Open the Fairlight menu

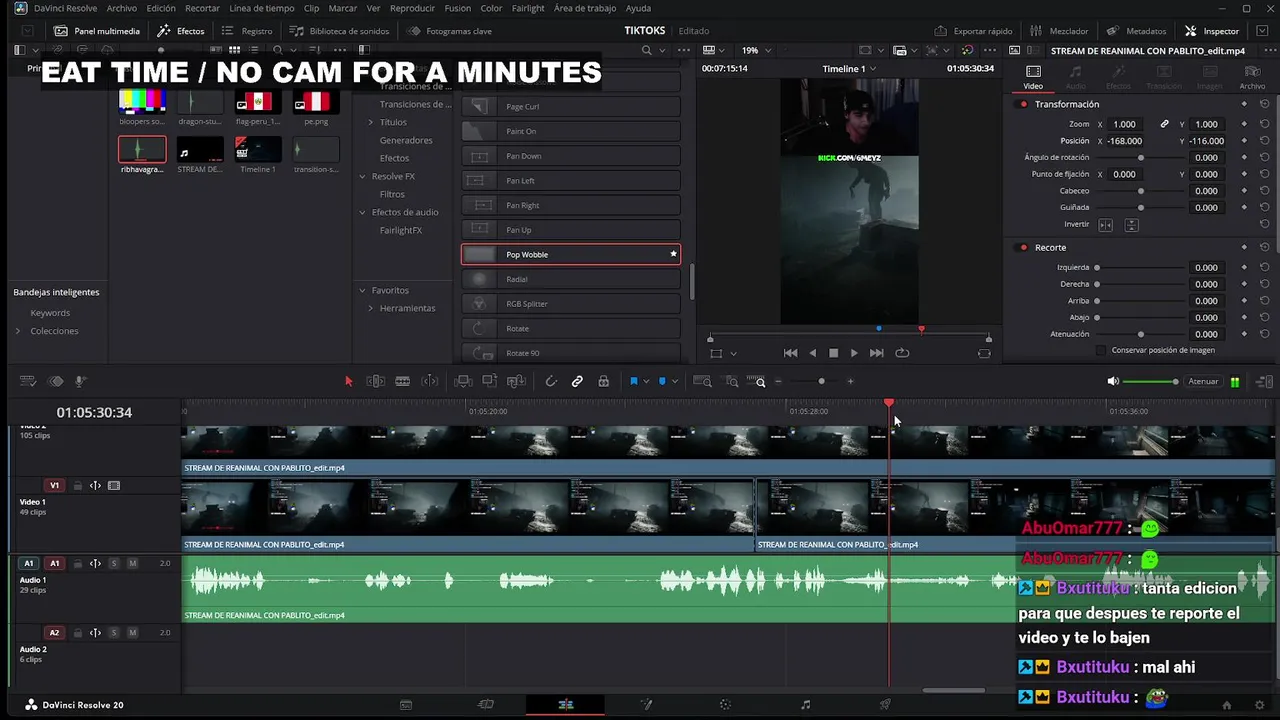528,8
